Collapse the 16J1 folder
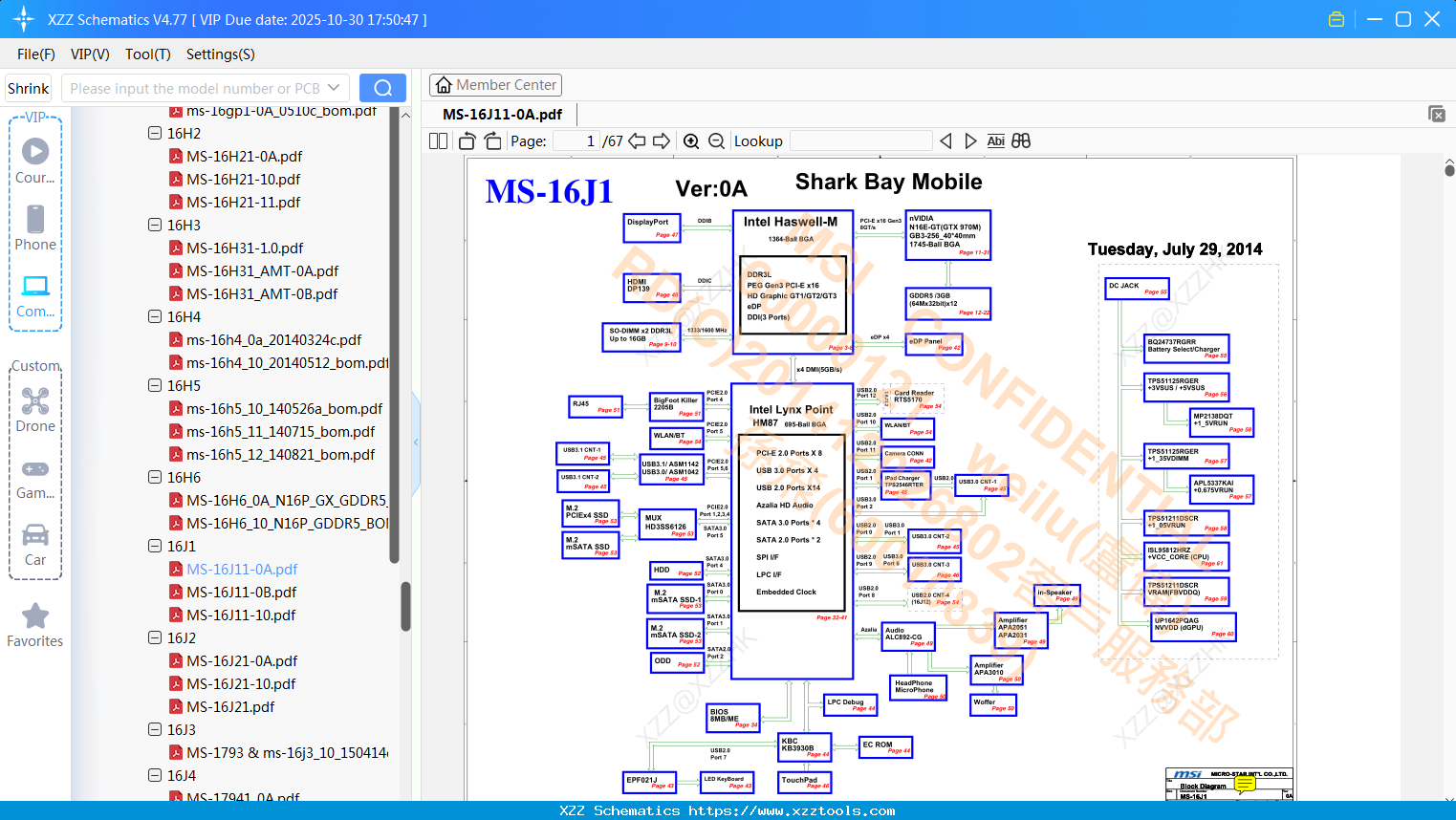 [x=155, y=546]
